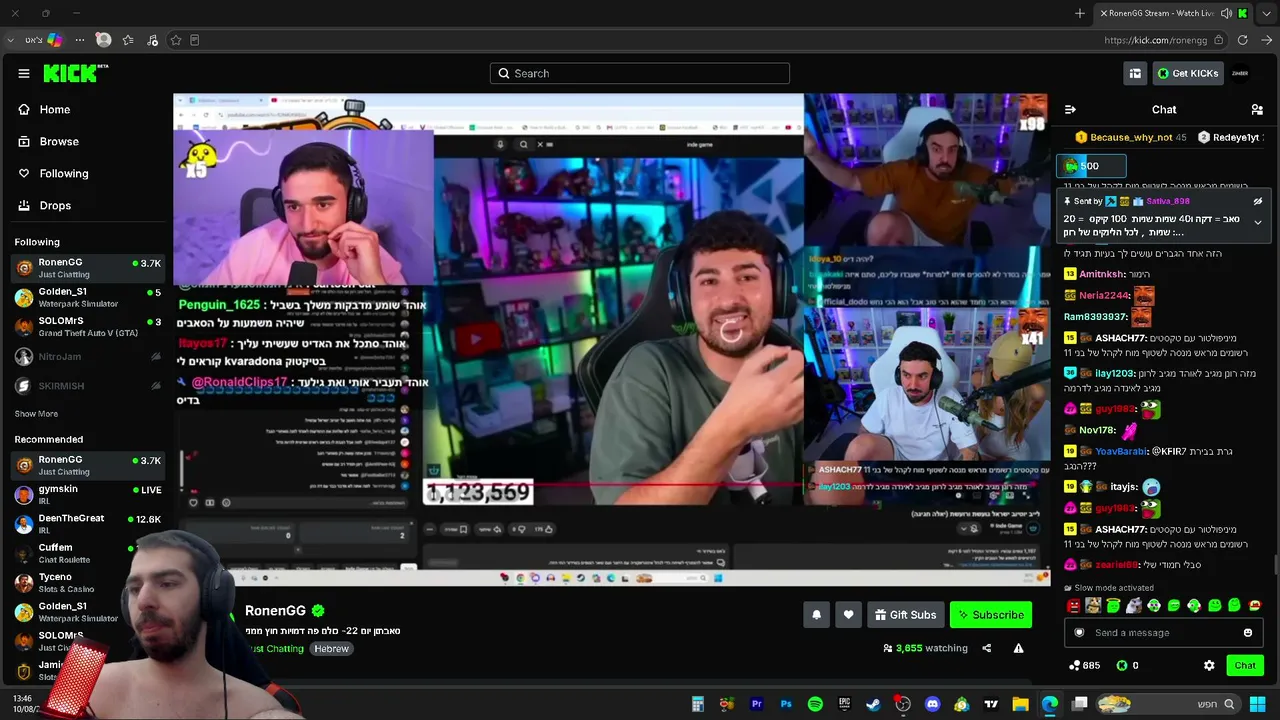
Task: Open browser settings ellipsis menu
Action: coord(80,40)
